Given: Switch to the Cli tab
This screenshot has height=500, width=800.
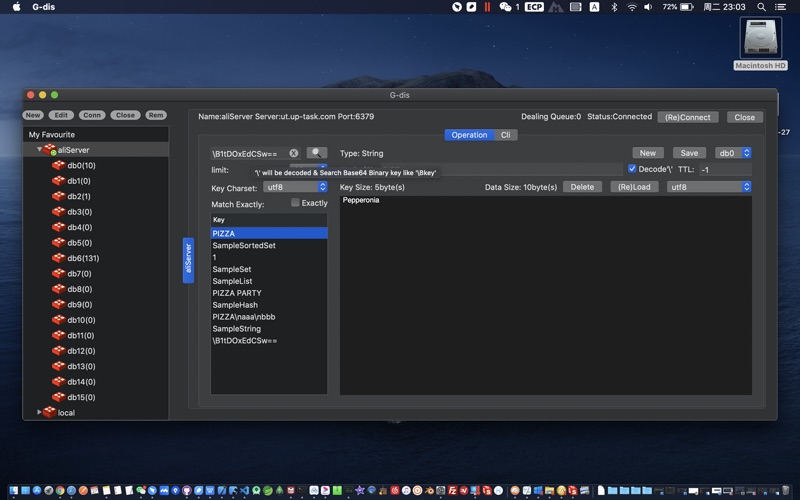Looking at the screenshot, I should coord(506,135).
